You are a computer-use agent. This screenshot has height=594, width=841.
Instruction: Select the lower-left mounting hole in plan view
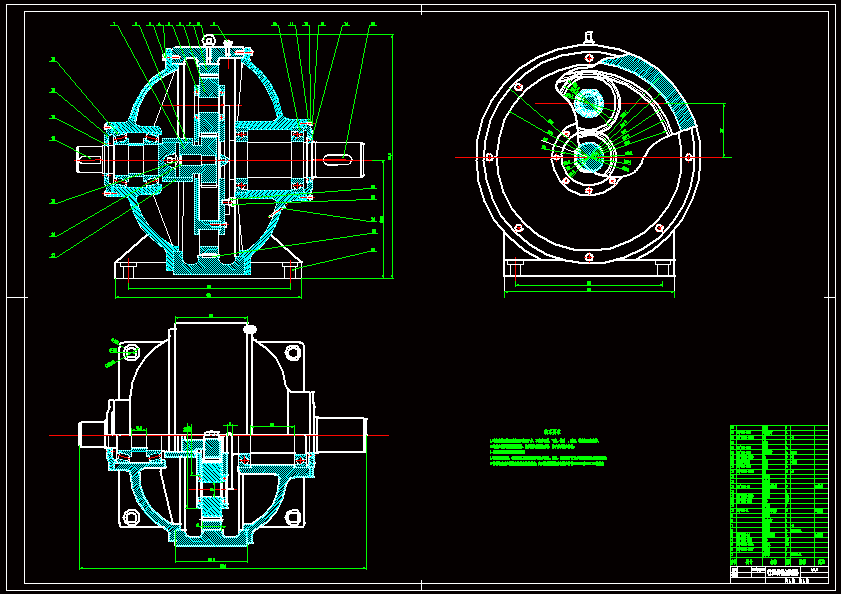[x=131, y=517]
